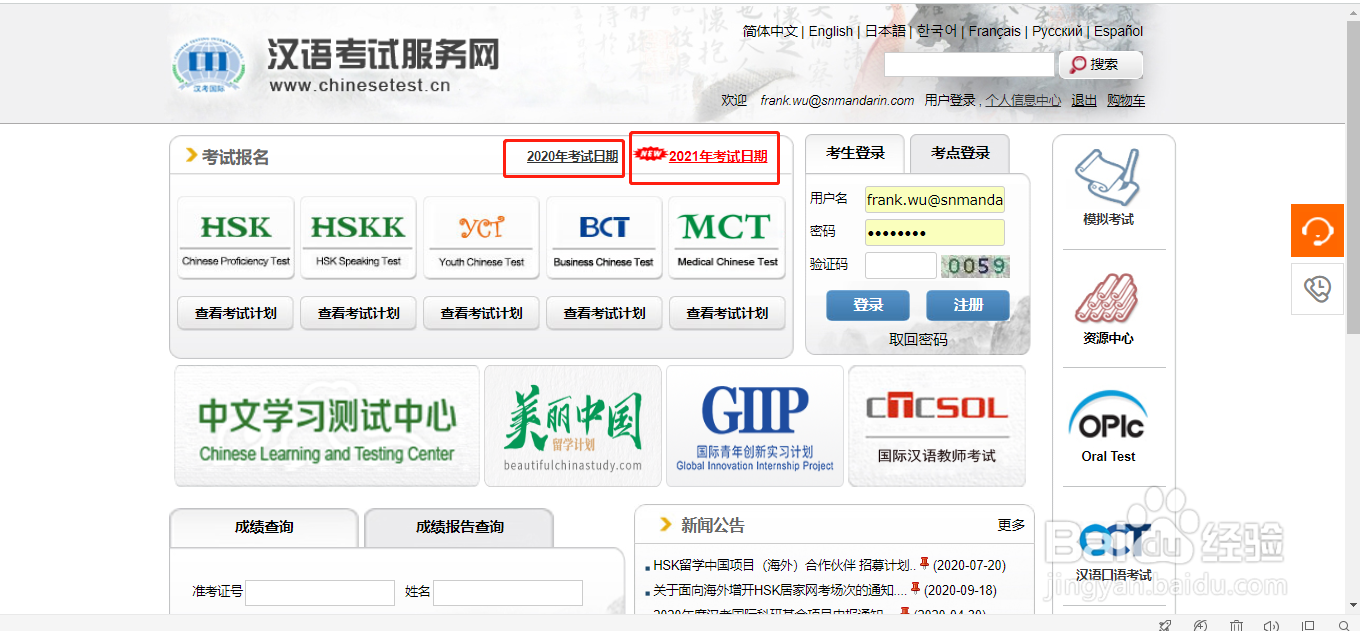The width and height of the screenshot is (1360, 631).
Task: Select the 汉语口语考试 icon at bottom right
Action: tap(1113, 550)
